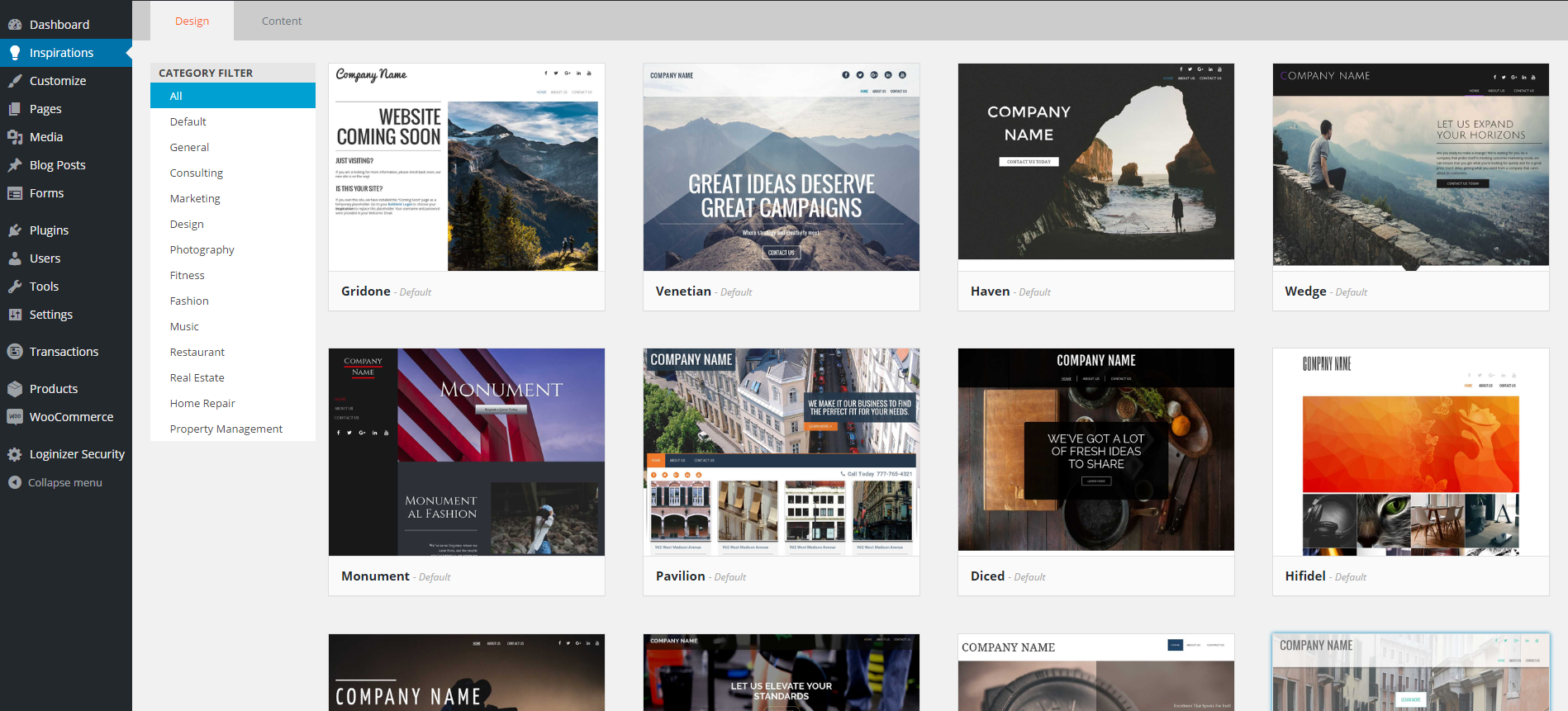Click the Pavilion theme title
This screenshot has height=711, width=1568.
click(x=681, y=576)
